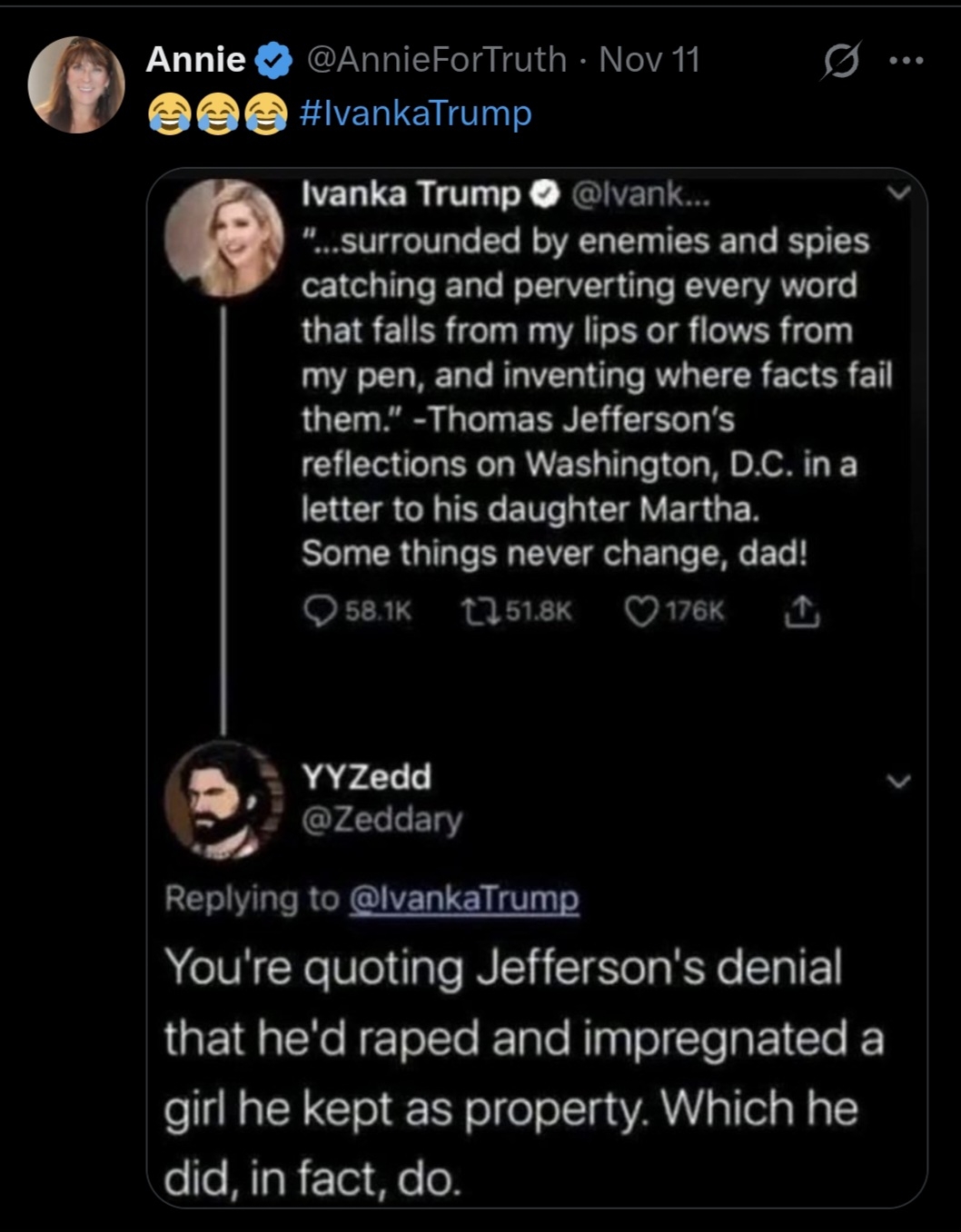Open the YYZedd bearded avatar
Image resolution: width=961 pixels, height=1232 pixels.
click(223, 801)
